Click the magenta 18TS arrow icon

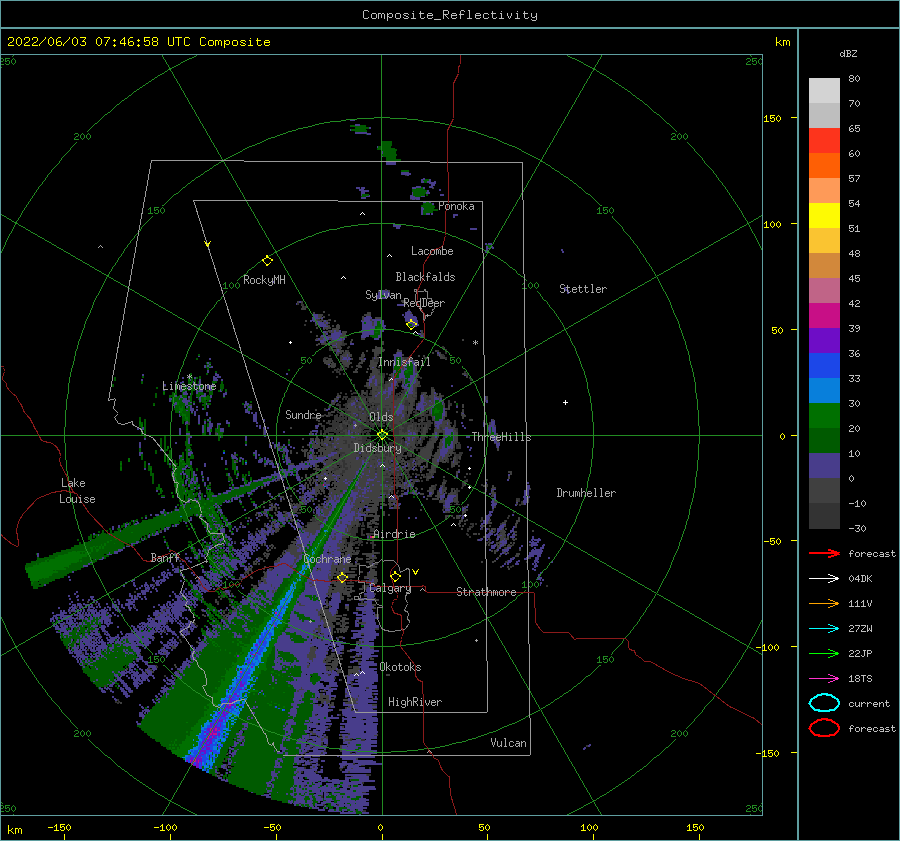click(824, 678)
